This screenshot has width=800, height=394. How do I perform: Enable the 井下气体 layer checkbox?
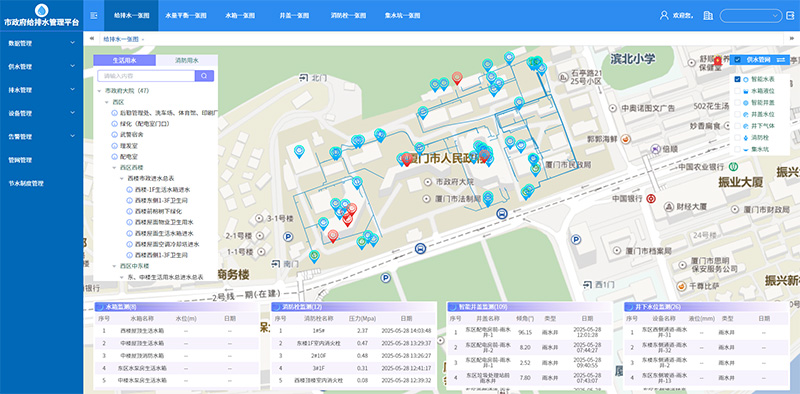[737, 126]
